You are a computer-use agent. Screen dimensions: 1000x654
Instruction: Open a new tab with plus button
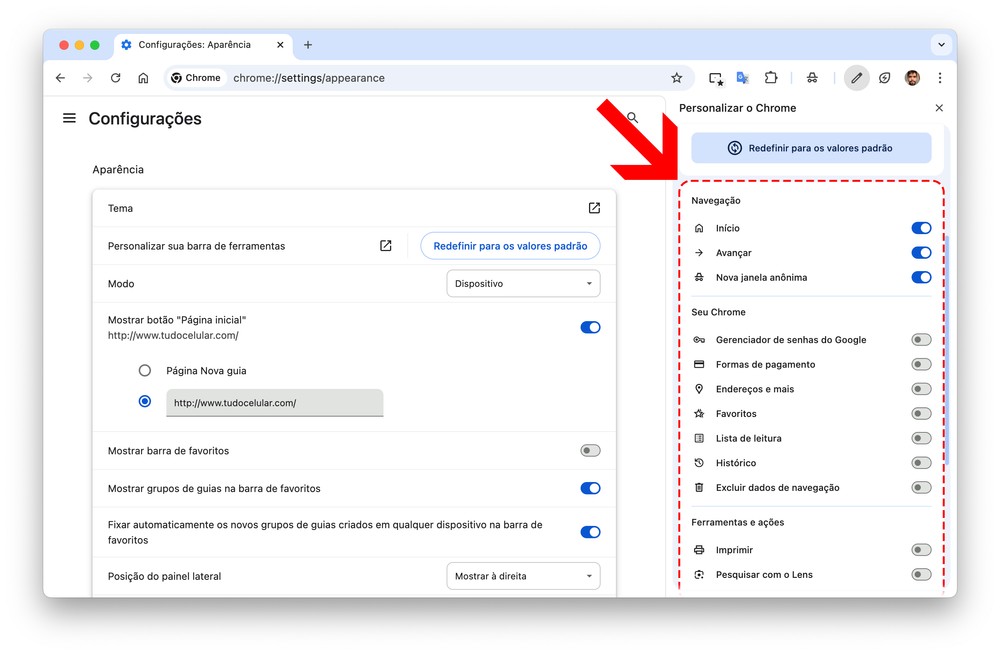[x=308, y=45]
